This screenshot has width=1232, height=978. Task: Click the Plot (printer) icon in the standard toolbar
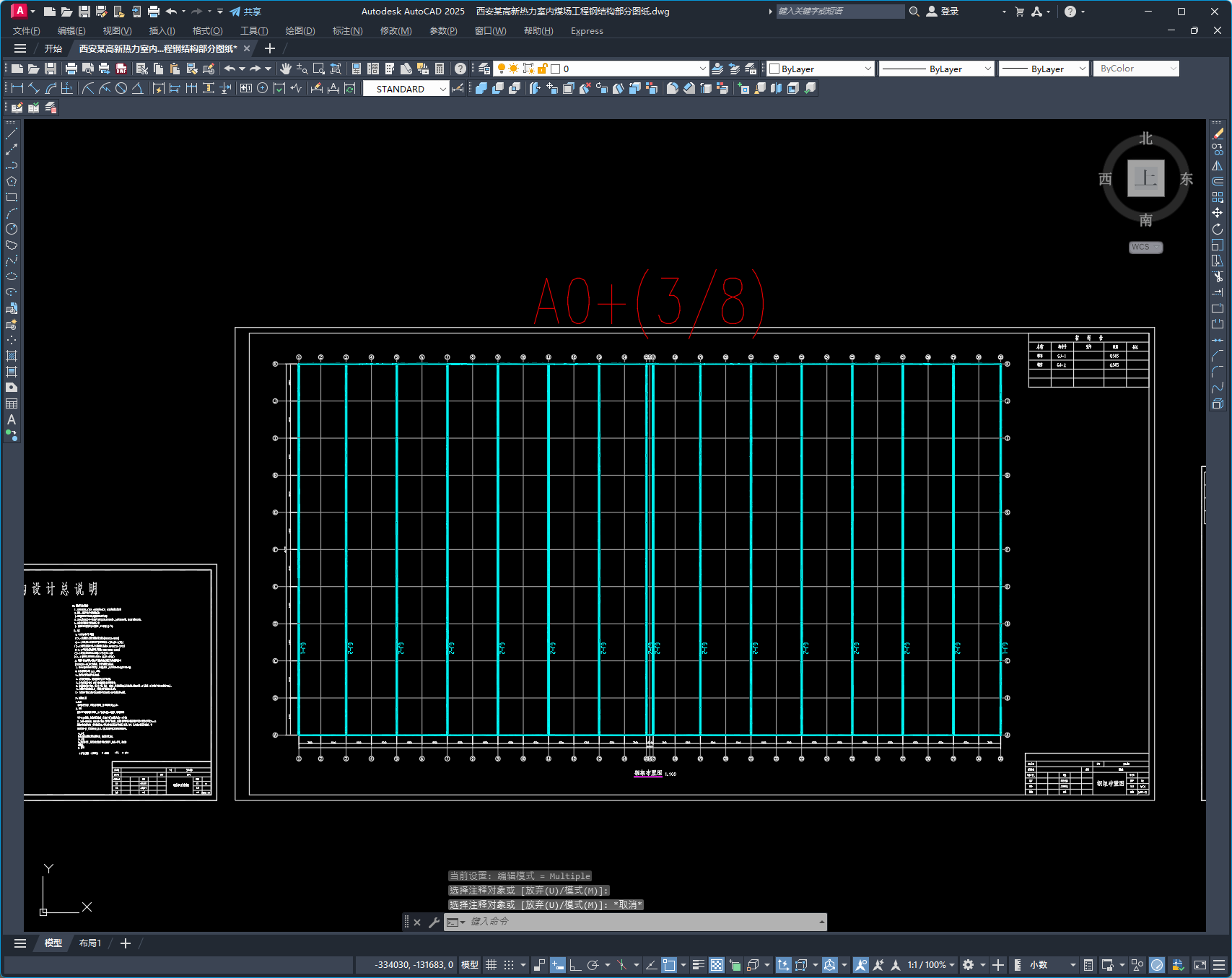(71, 69)
